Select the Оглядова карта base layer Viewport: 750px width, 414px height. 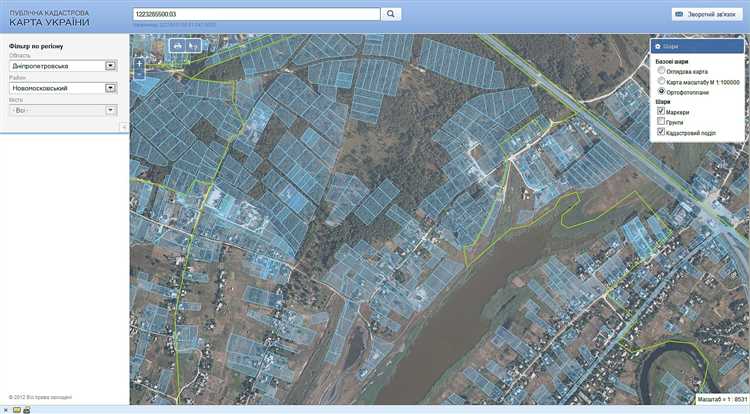point(662,72)
